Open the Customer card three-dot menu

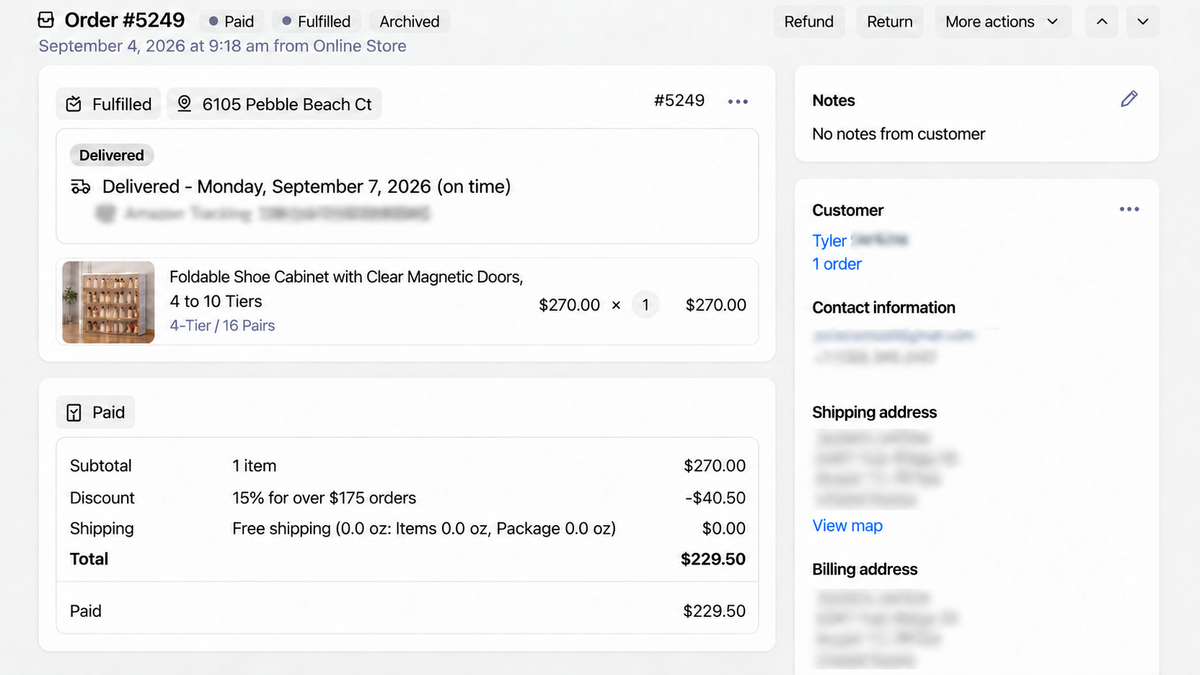1129,210
